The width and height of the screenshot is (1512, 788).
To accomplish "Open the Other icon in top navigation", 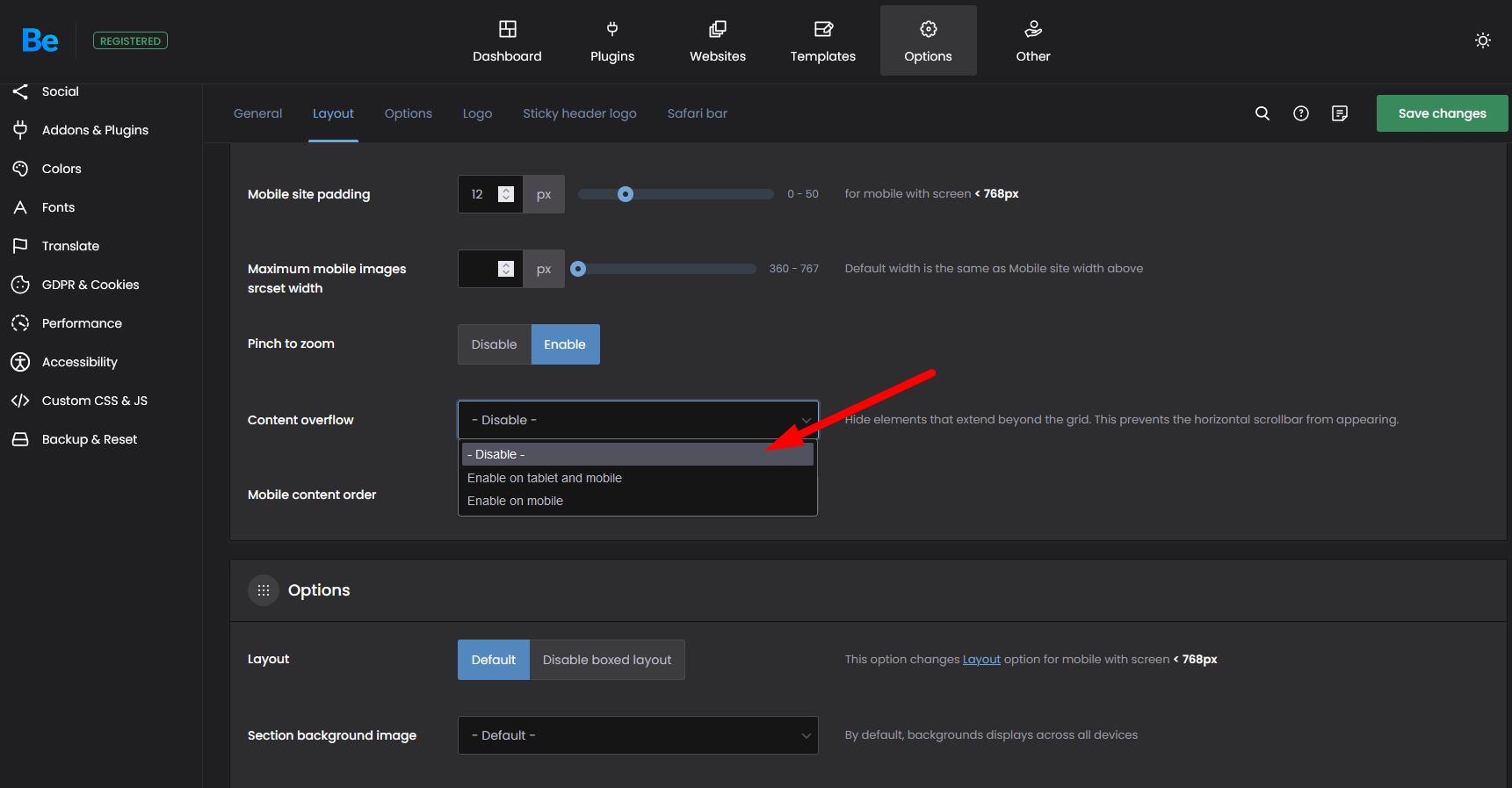I will point(1033,29).
